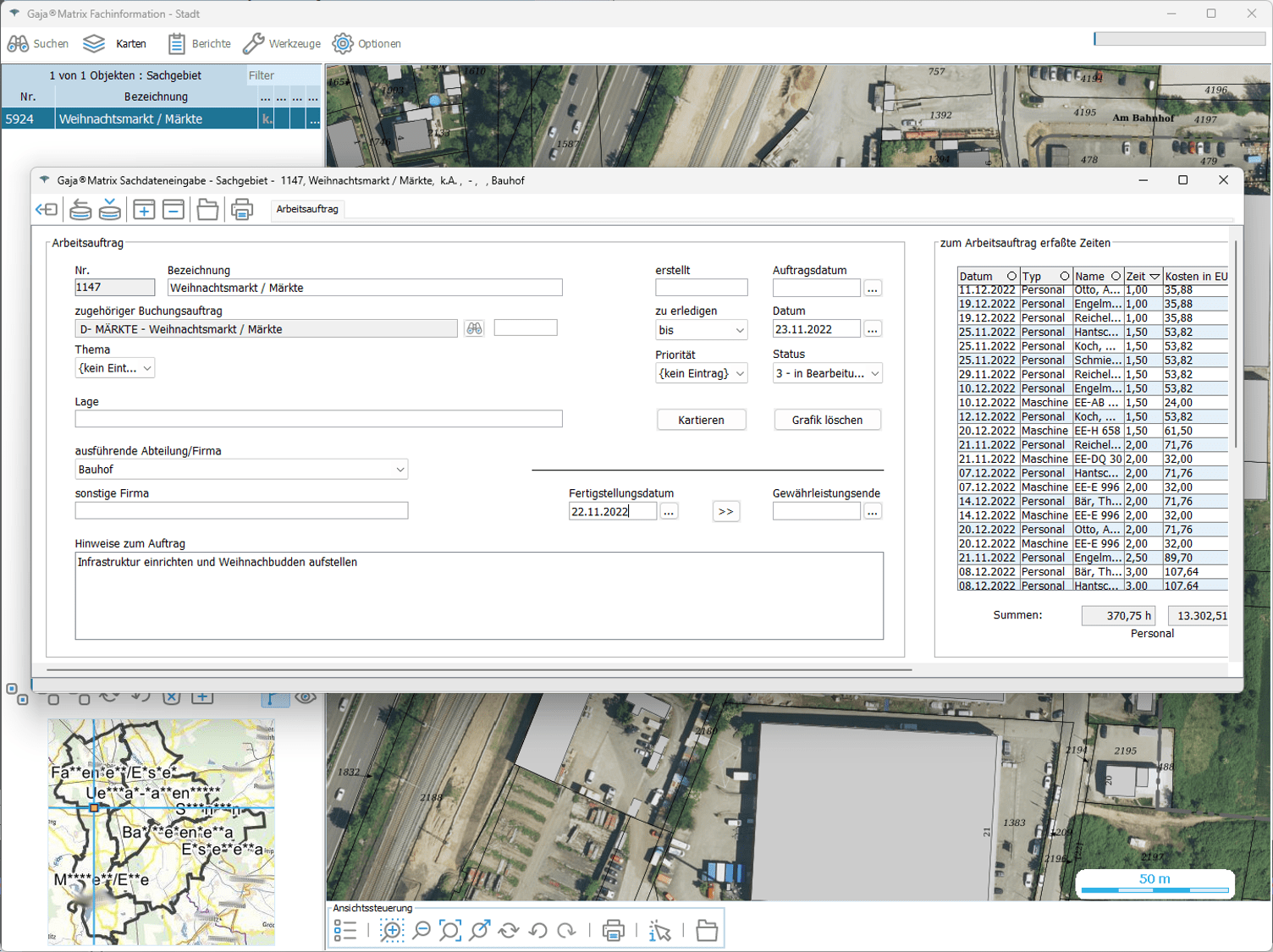Activate zoom-in selection tool in Ansichtssteuerung

click(392, 931)
